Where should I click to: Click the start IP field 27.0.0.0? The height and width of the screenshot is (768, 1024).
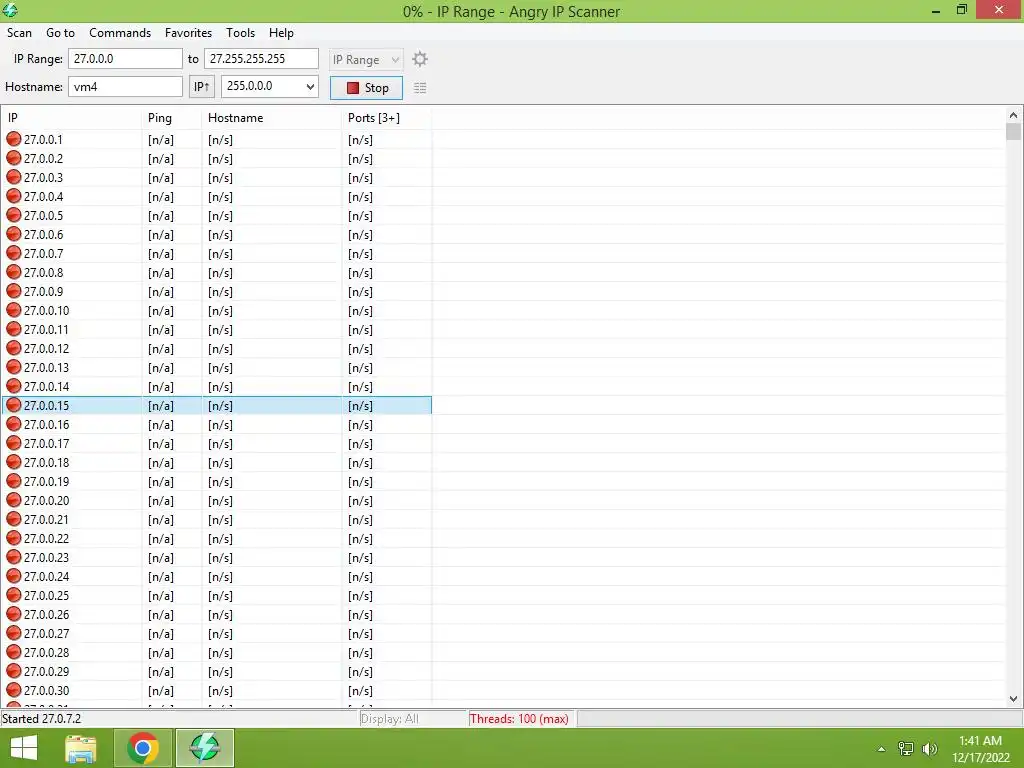[x=125, y=59]
